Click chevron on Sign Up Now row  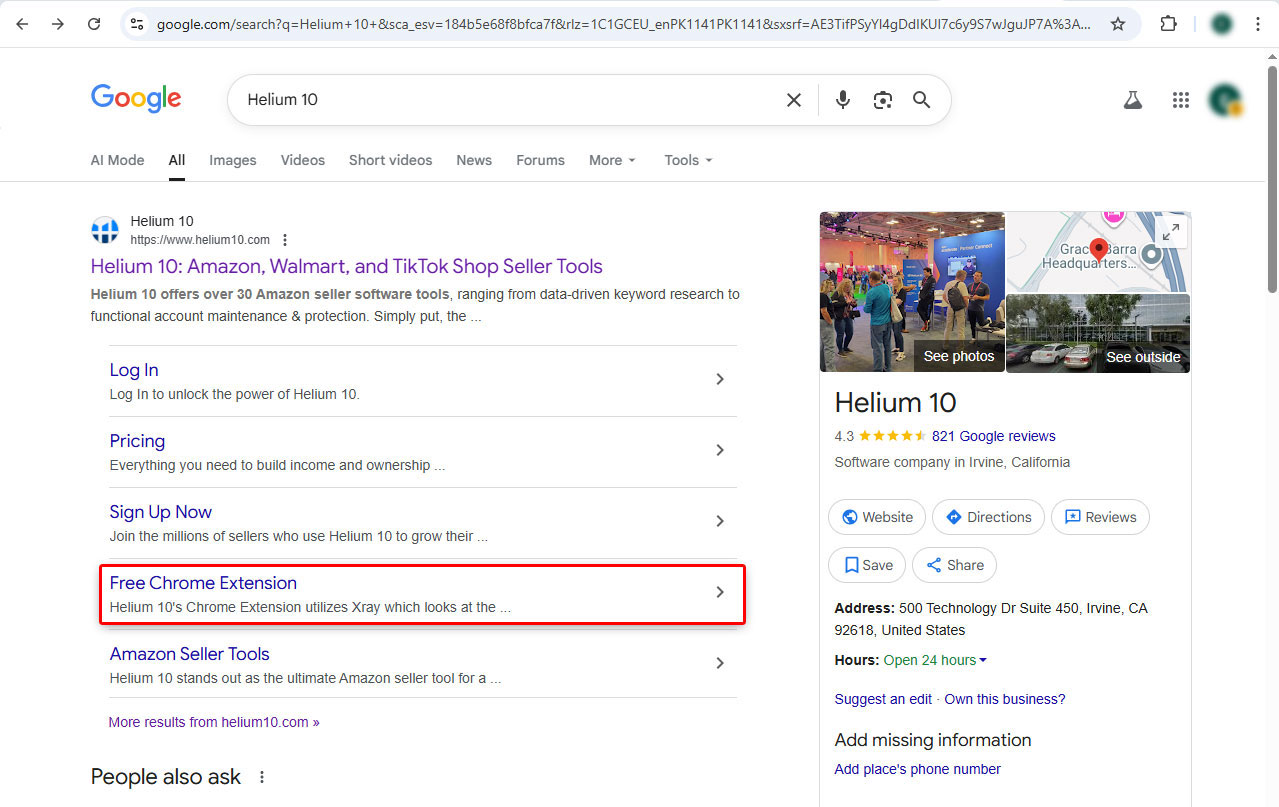tap(720, 521)
